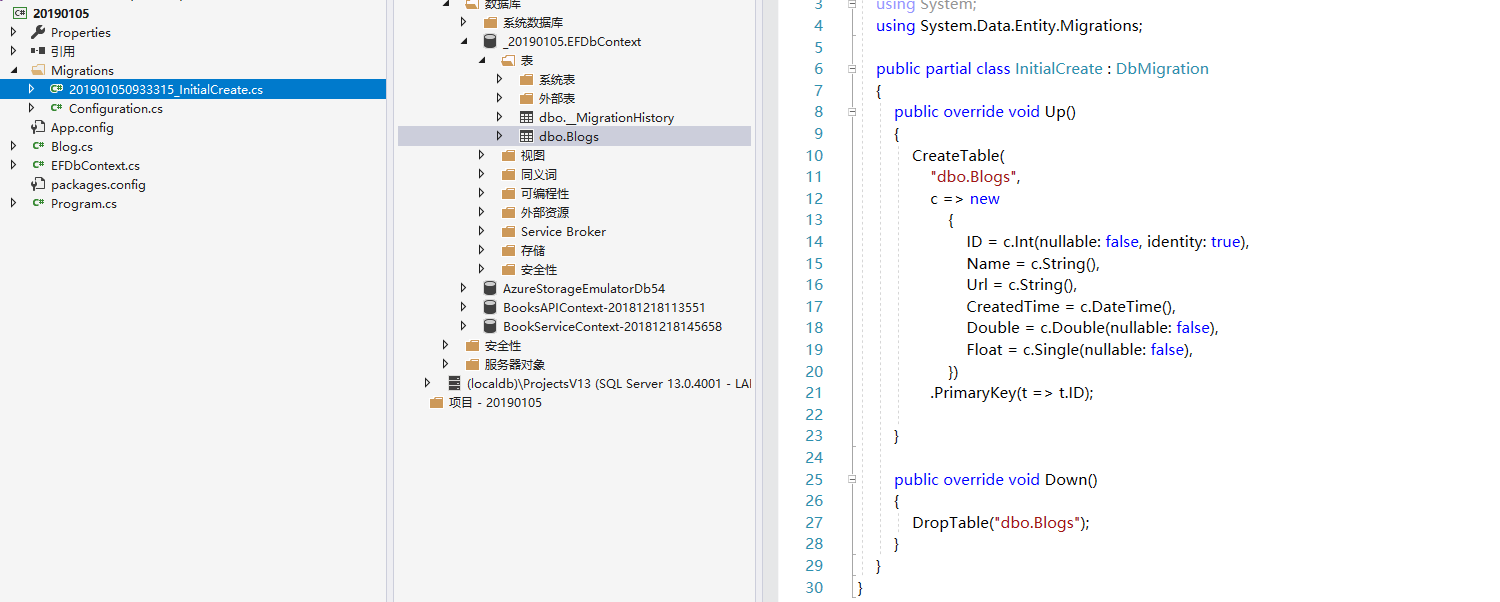Click the DropTable call on line 27
Screen dimensions: 1500x602
(x=1001, y=523)
